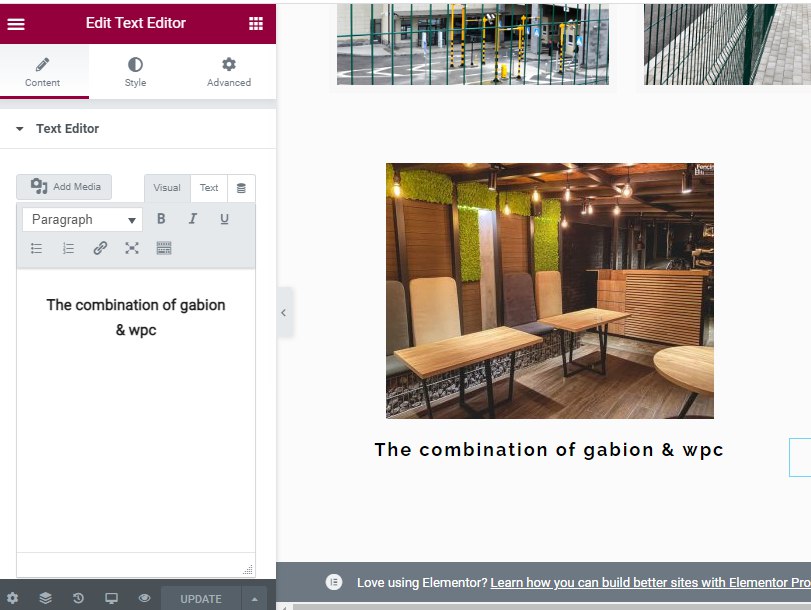Click inside the text editor content area
This screenshot has height=610, width=811.
tap(136, 410)
